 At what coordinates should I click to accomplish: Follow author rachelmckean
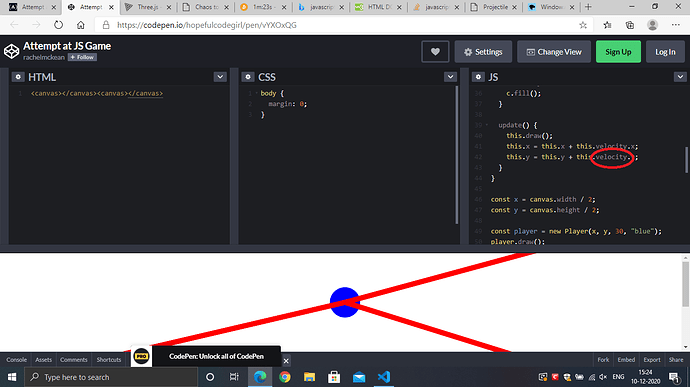[x=82, y=57]
